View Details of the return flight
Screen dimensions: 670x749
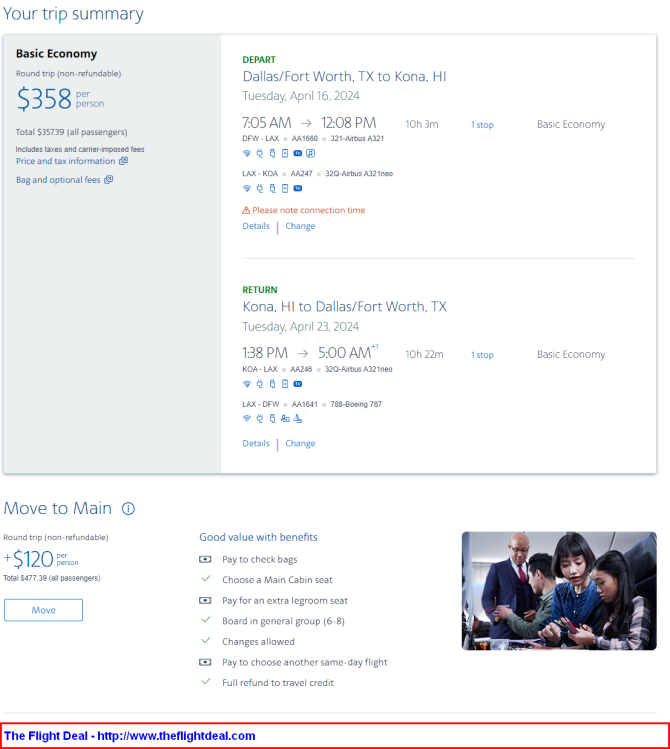(x=256, y=443)
